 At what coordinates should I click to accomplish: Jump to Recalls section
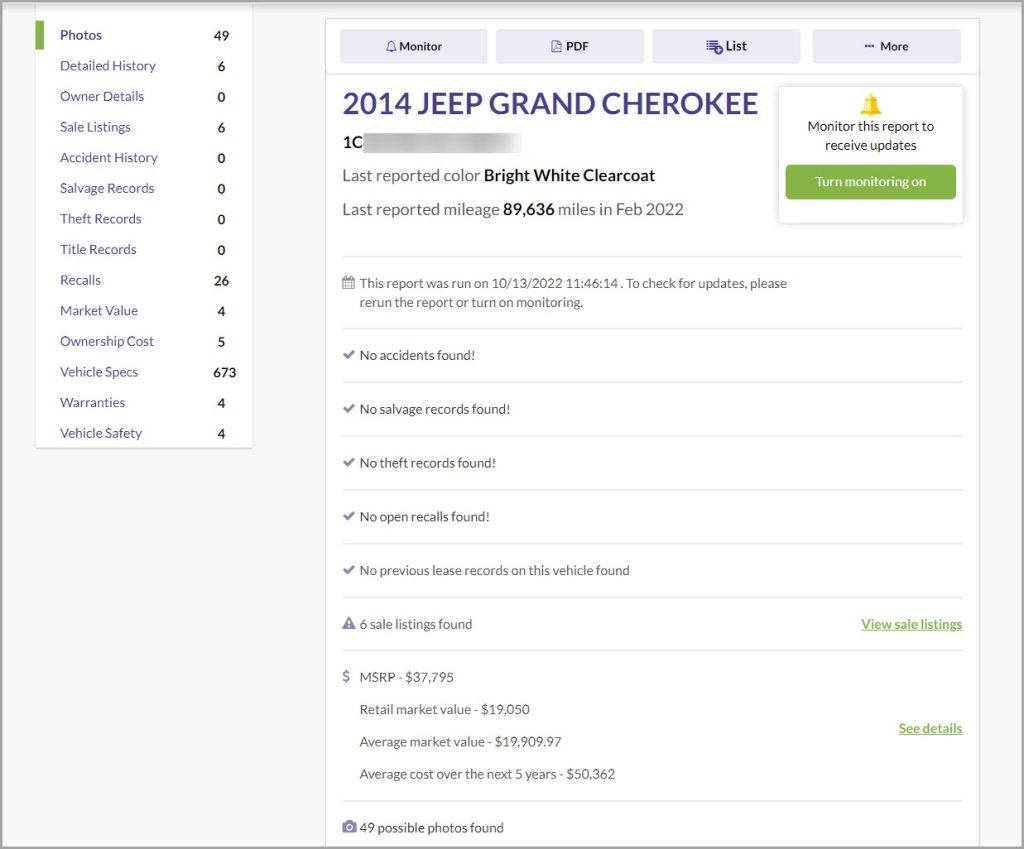80,280
